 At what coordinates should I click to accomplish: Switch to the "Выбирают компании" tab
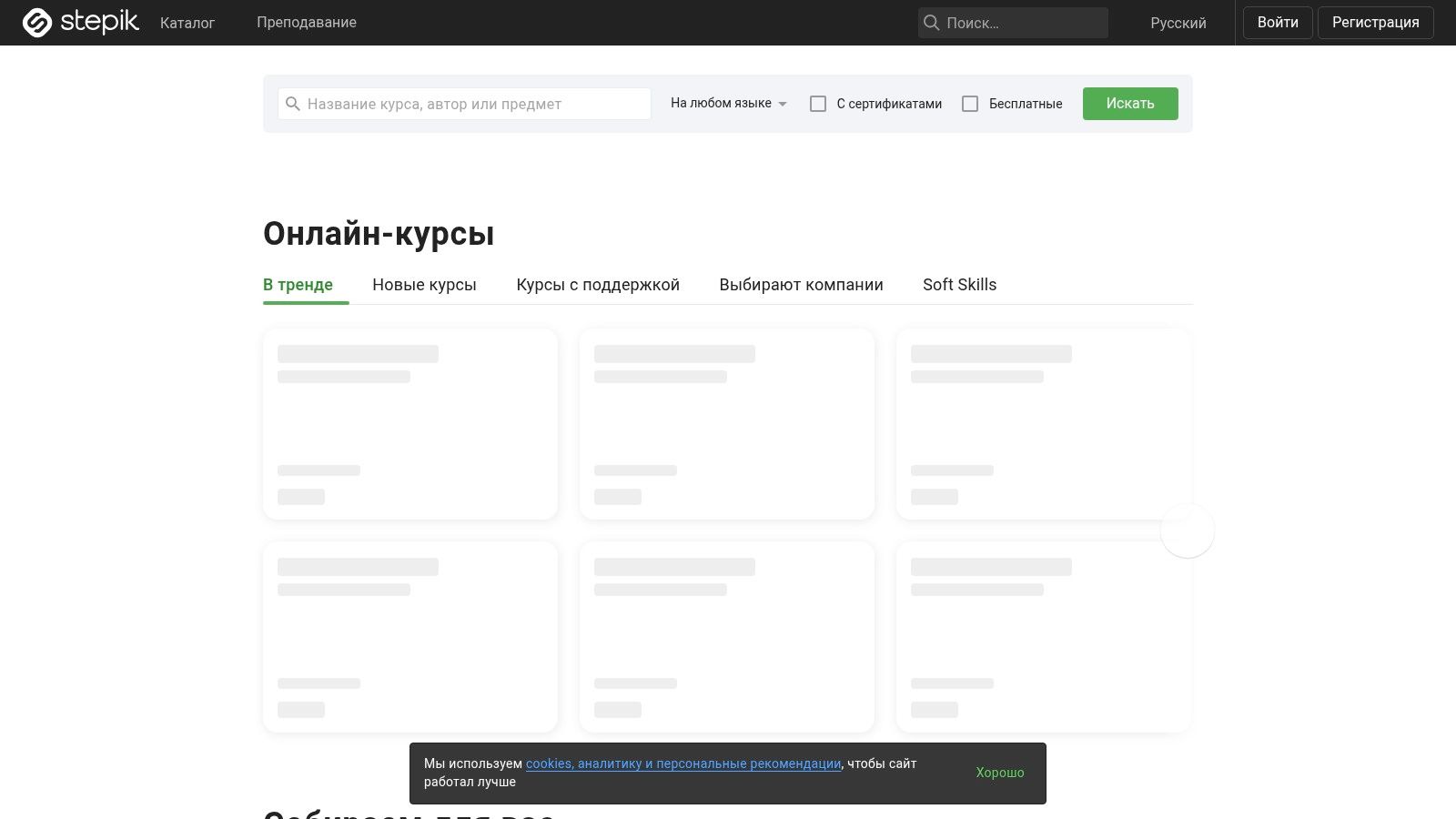tap(801, 285)
